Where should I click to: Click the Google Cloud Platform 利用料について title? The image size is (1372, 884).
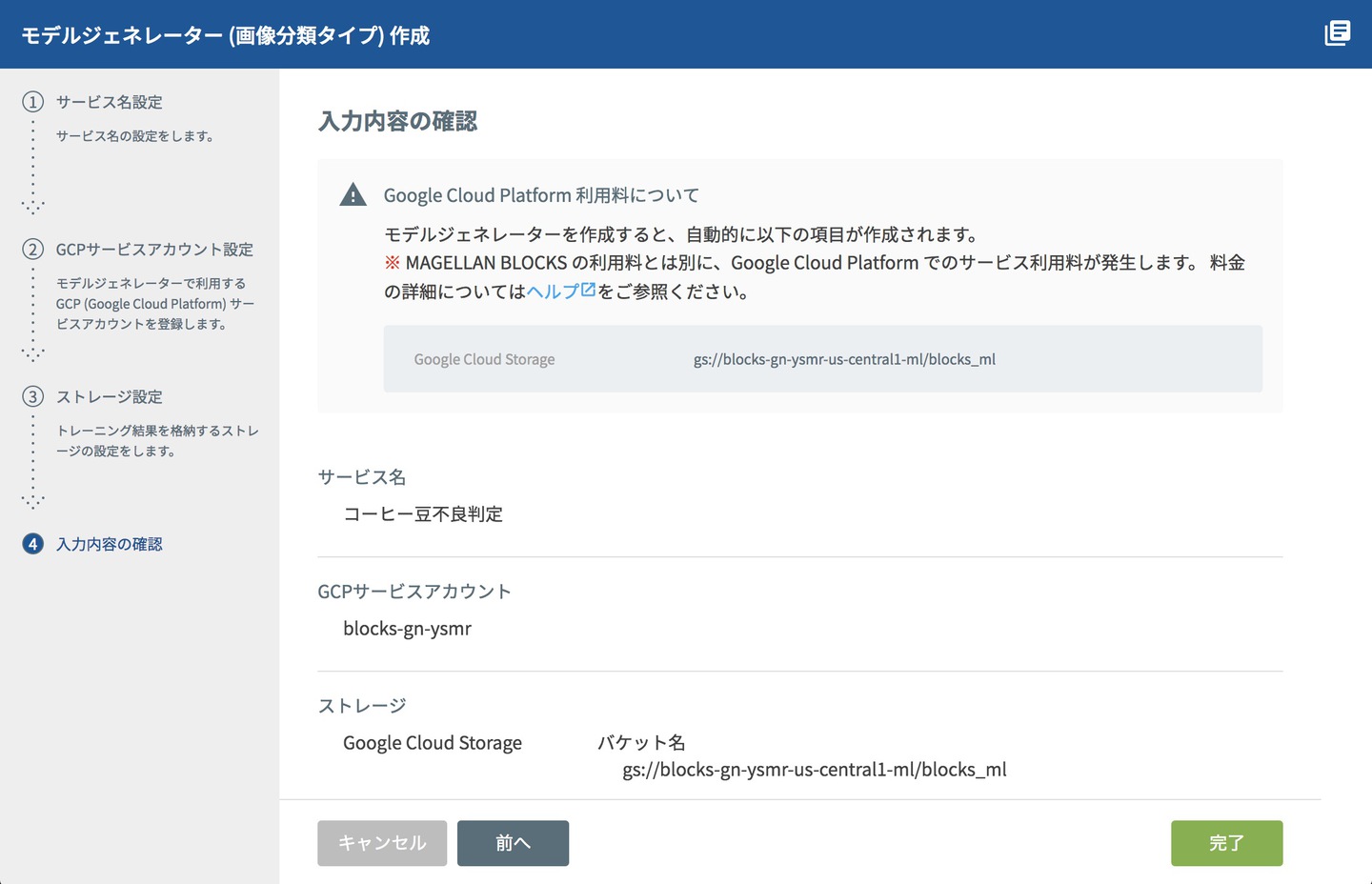pos(541,195)
